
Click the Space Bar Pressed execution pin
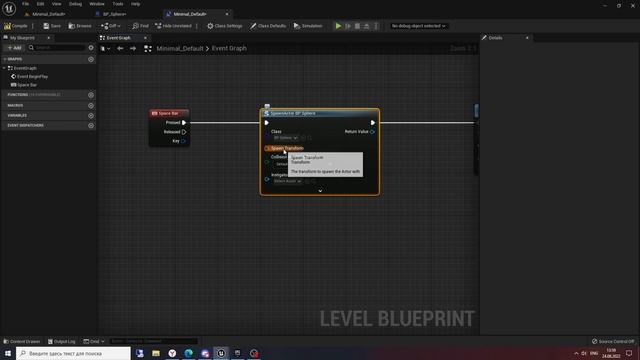tap(184, 122)
